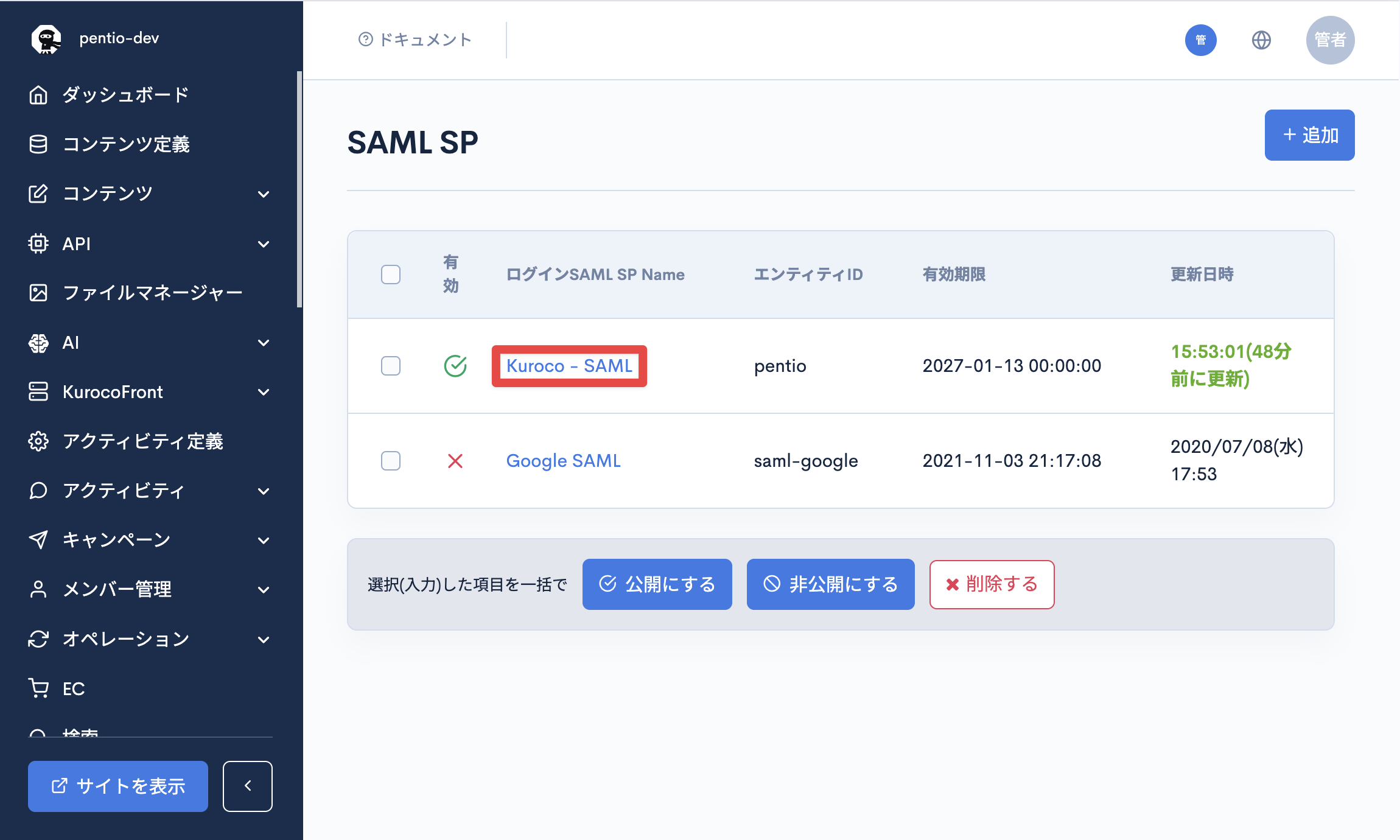Expand the KurocoFront menu chevron
This screenshot has height=840, width=1400.
tap(264, 392)
